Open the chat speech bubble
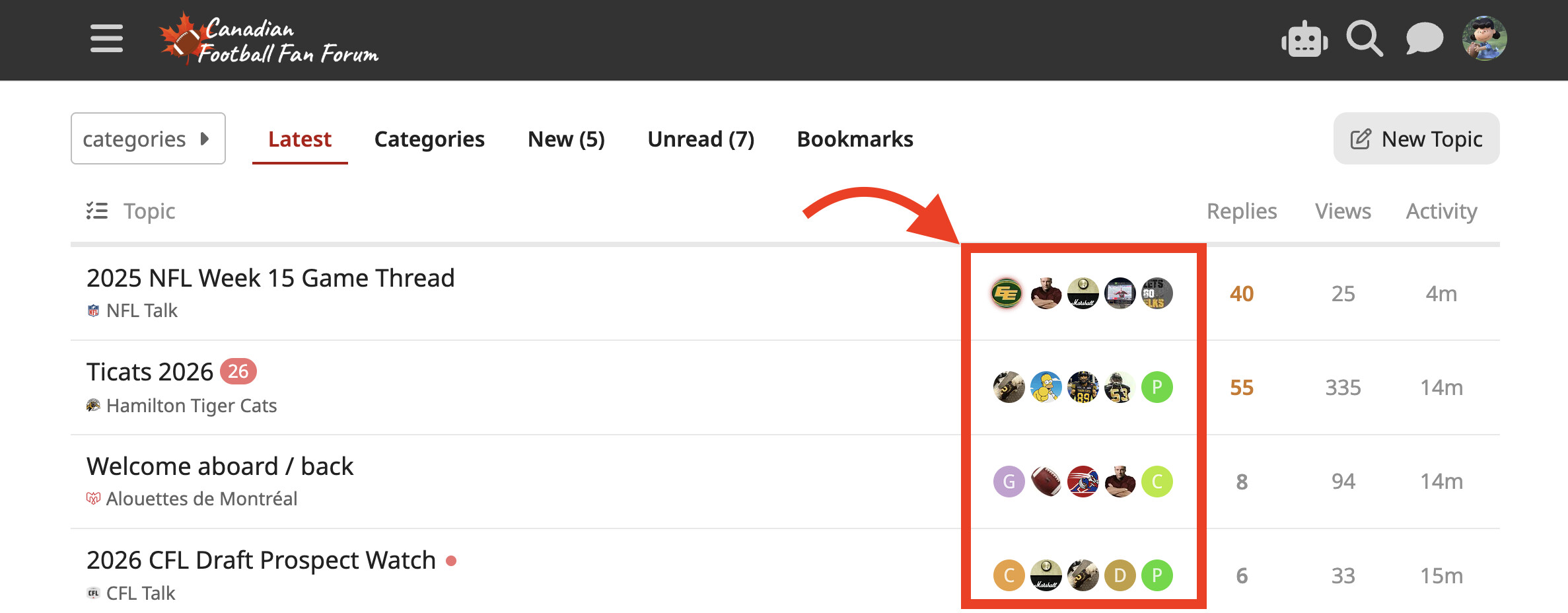The width and height of the screenshot is (1568, 613). point(1424,38)
